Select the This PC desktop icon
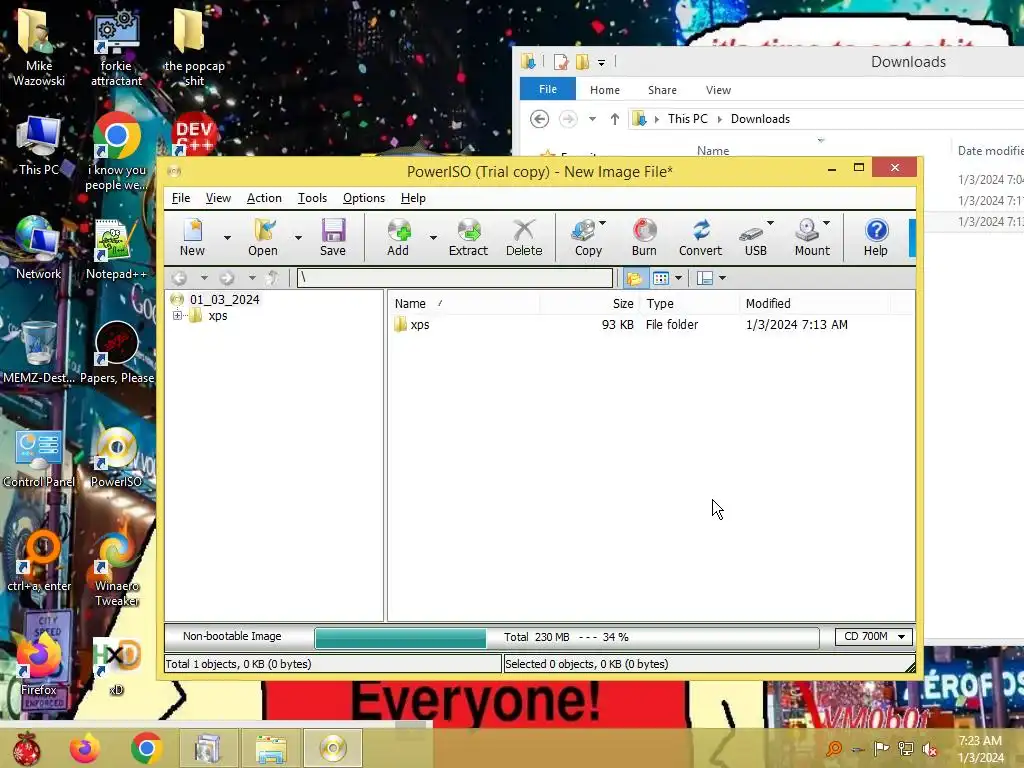 pos(39,146)
